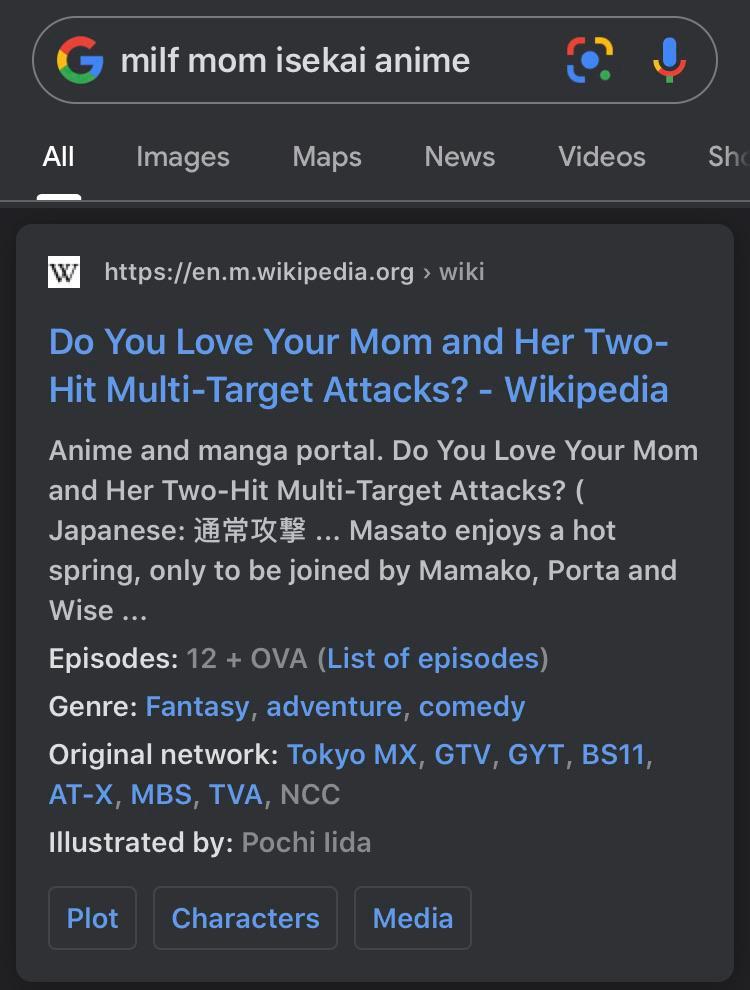Open the Videos tab
The image size is (750, 990).
[x=601, y=157]
